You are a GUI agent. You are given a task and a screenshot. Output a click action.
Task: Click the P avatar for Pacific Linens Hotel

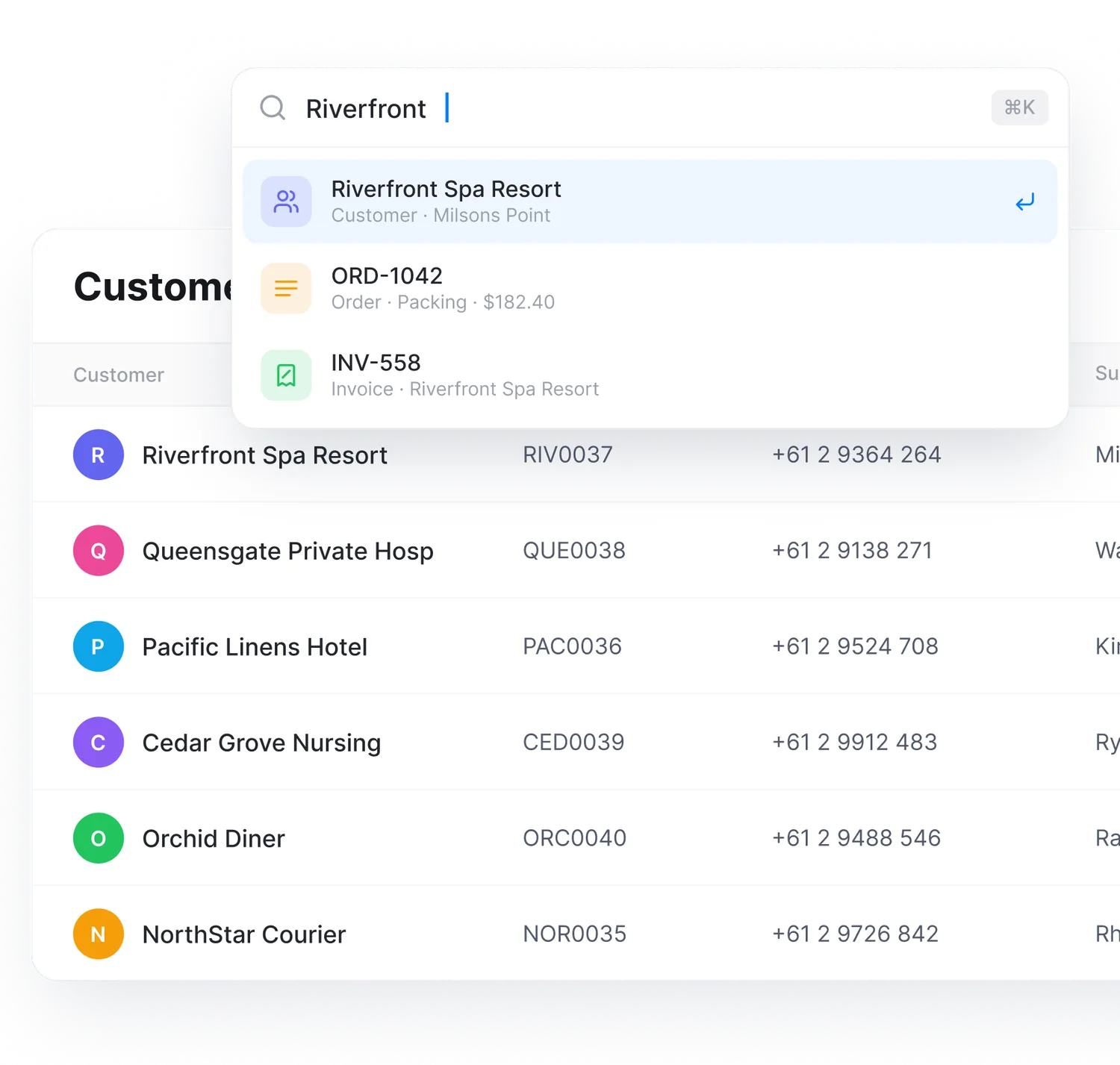coord(99,646)
